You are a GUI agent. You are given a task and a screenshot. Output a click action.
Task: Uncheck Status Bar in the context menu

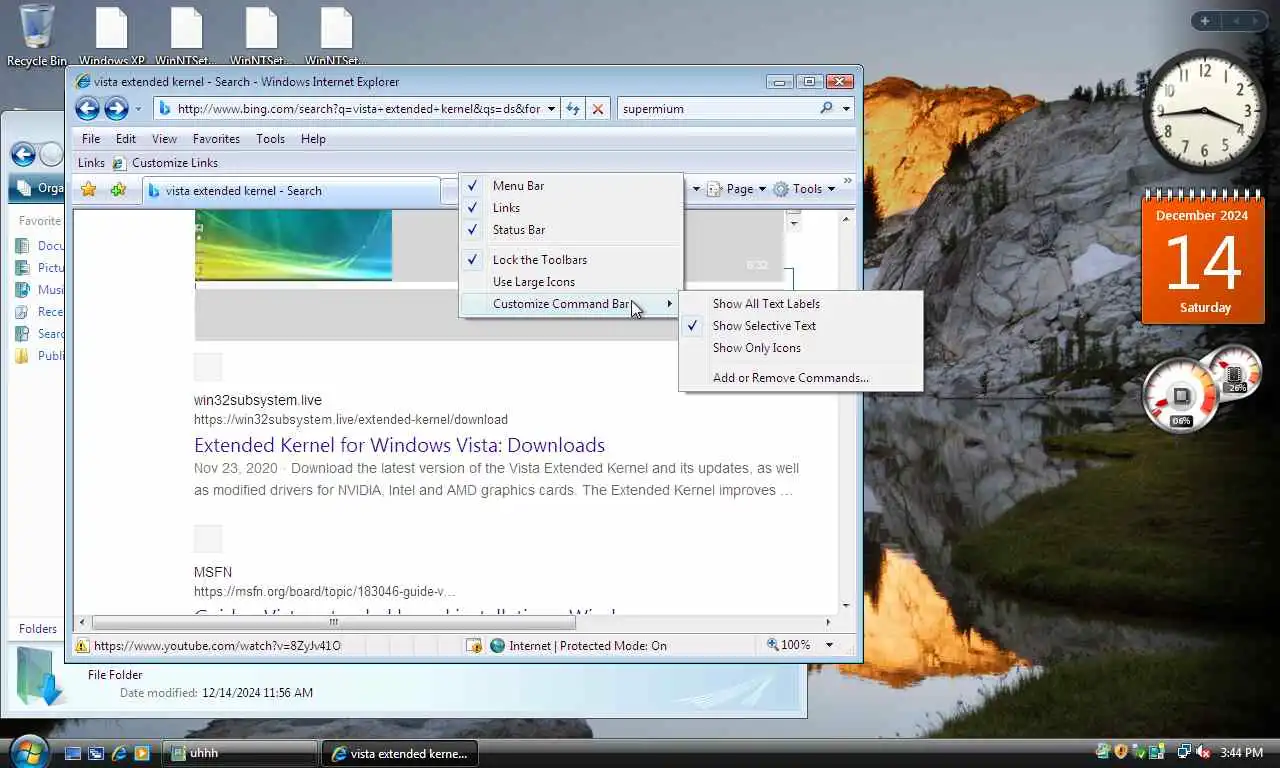[571, 230]
